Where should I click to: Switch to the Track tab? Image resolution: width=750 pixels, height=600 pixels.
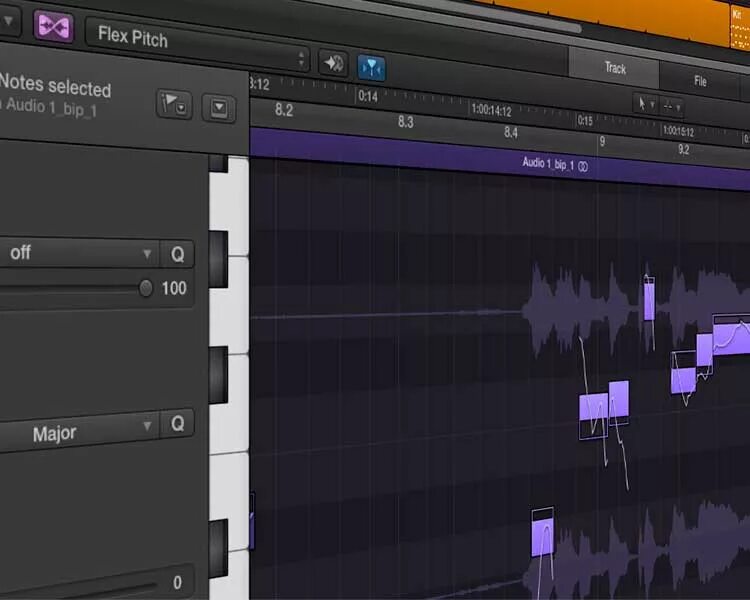pyautogui.click(x=615, y=68)
